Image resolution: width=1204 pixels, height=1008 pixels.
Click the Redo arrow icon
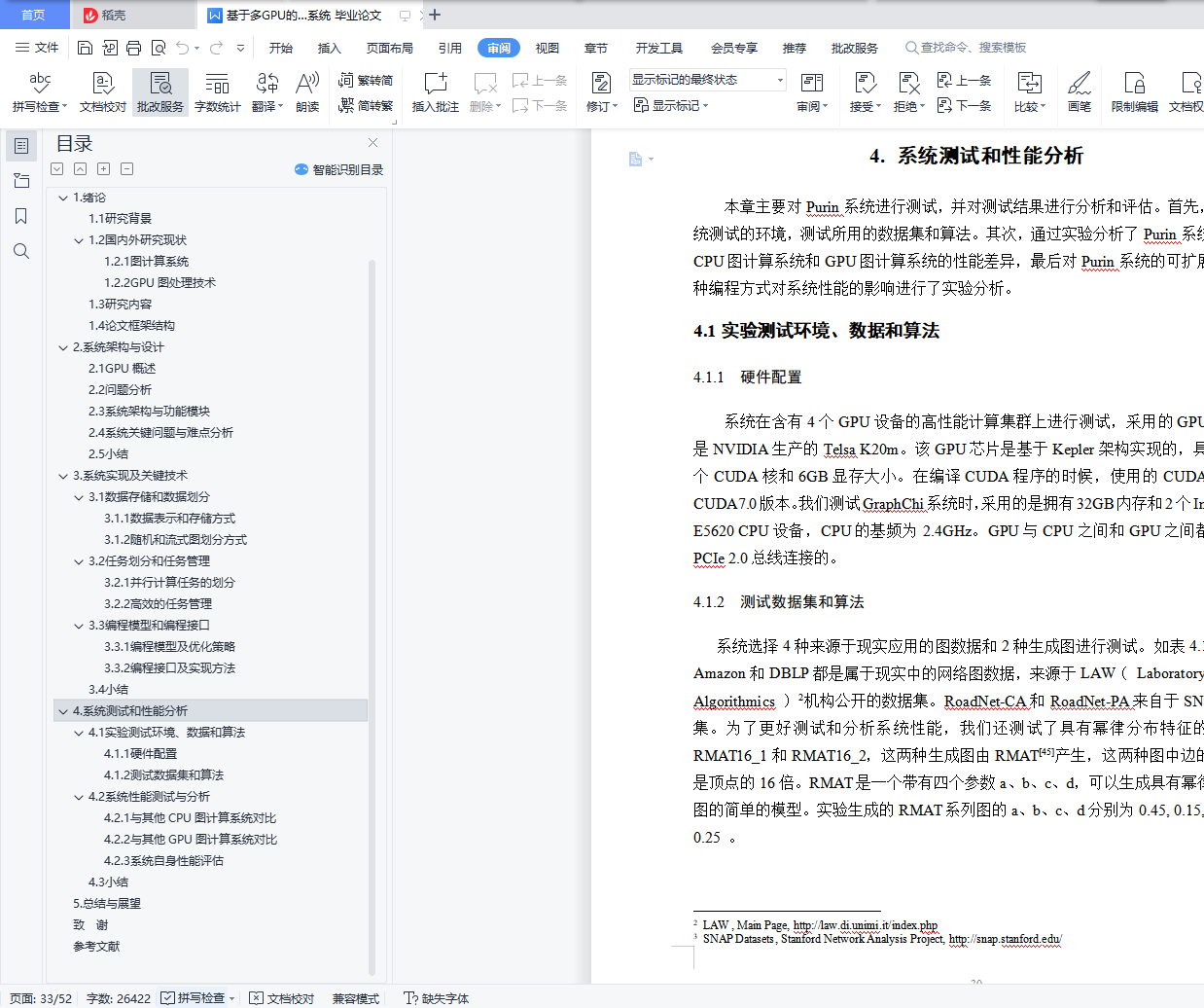[216, 48]
